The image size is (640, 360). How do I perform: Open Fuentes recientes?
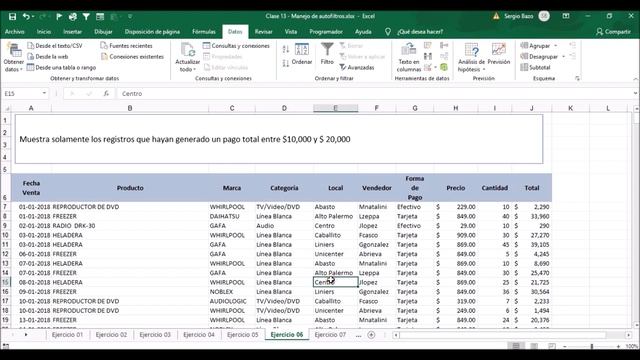pos(127,46)
